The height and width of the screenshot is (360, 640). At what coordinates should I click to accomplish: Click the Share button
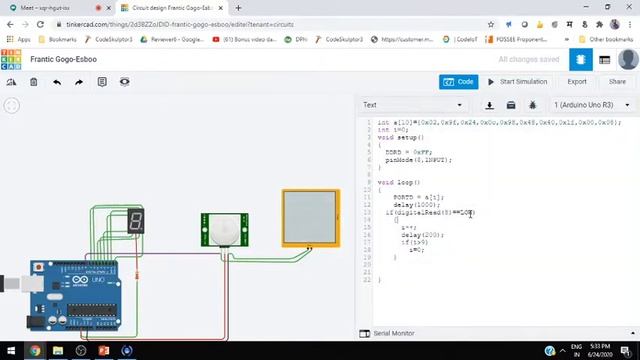pos(617,82)
